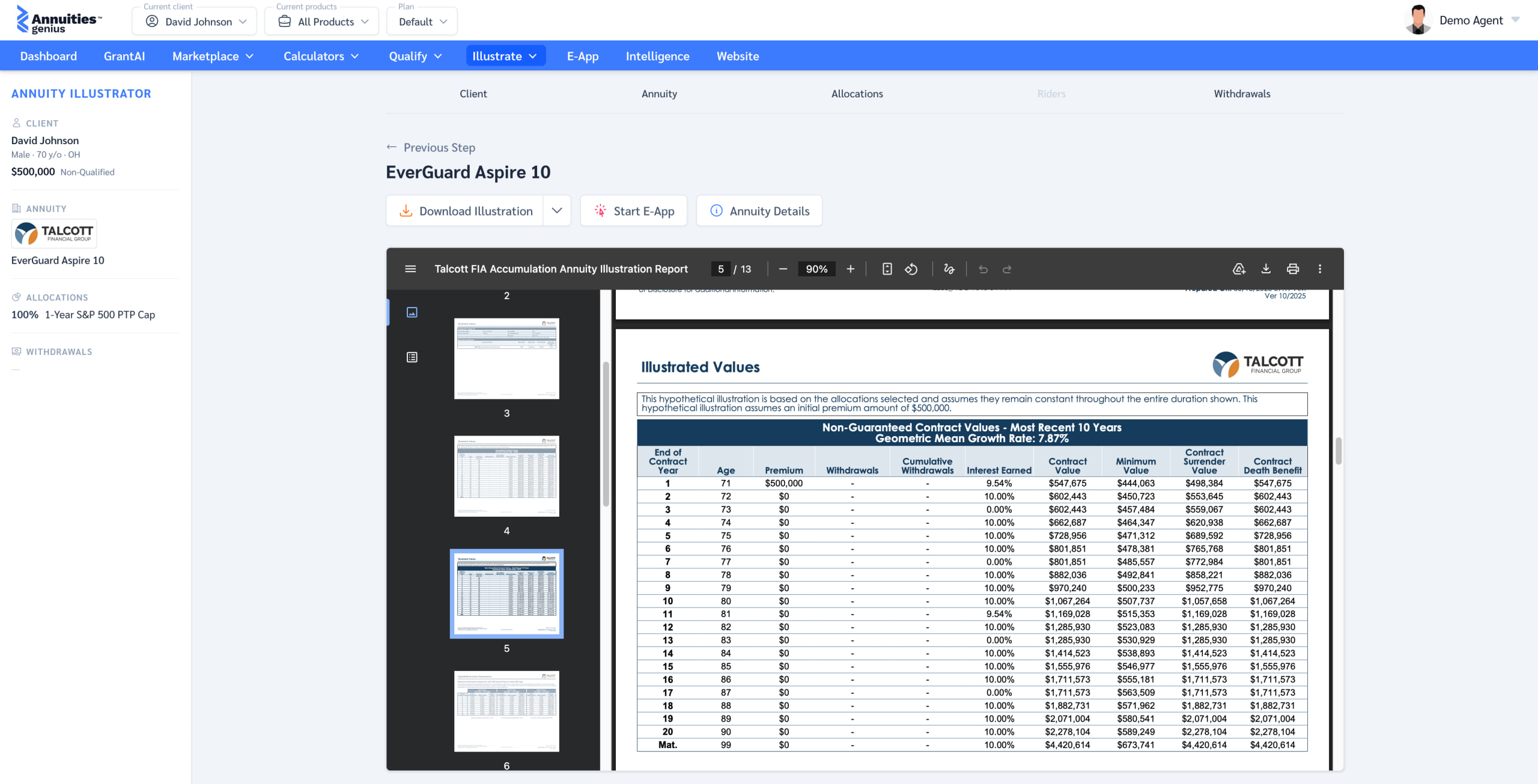Open PDF viewer more actions menu
This screenshot has width=1538, height=784.
pyautogui.click(x=1320, y=269)
